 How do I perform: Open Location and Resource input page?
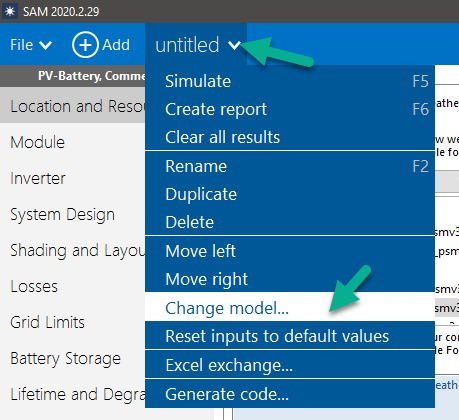click(73, 106)
